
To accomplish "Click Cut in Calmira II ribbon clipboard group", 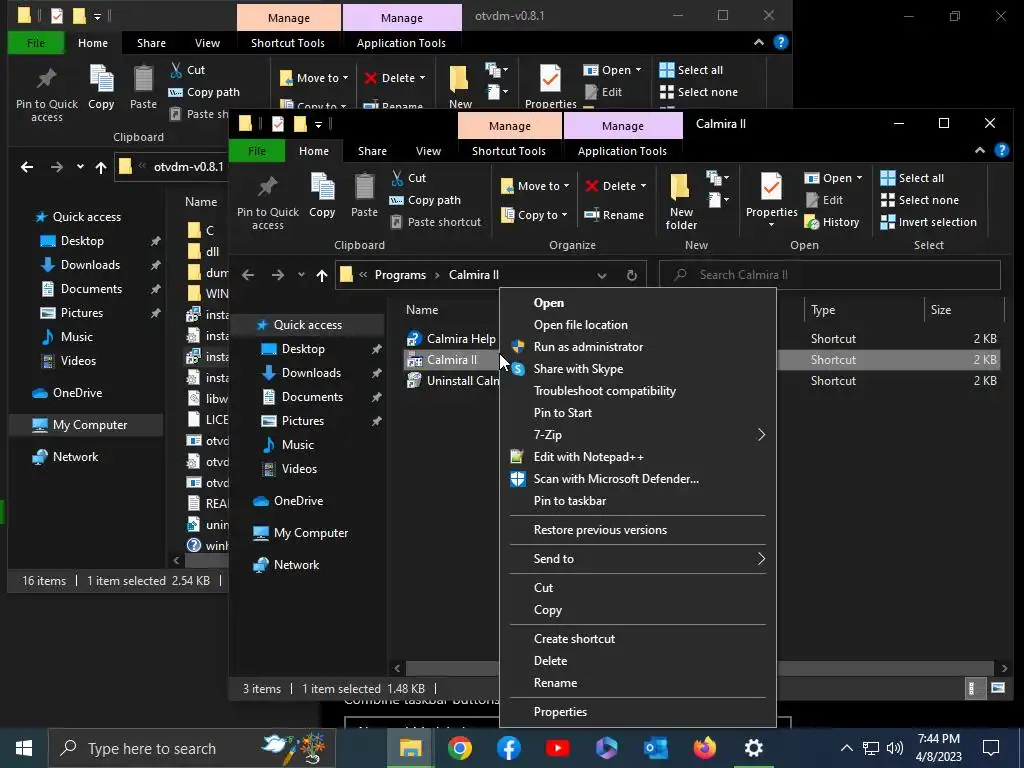I will (x=409, y=178).
